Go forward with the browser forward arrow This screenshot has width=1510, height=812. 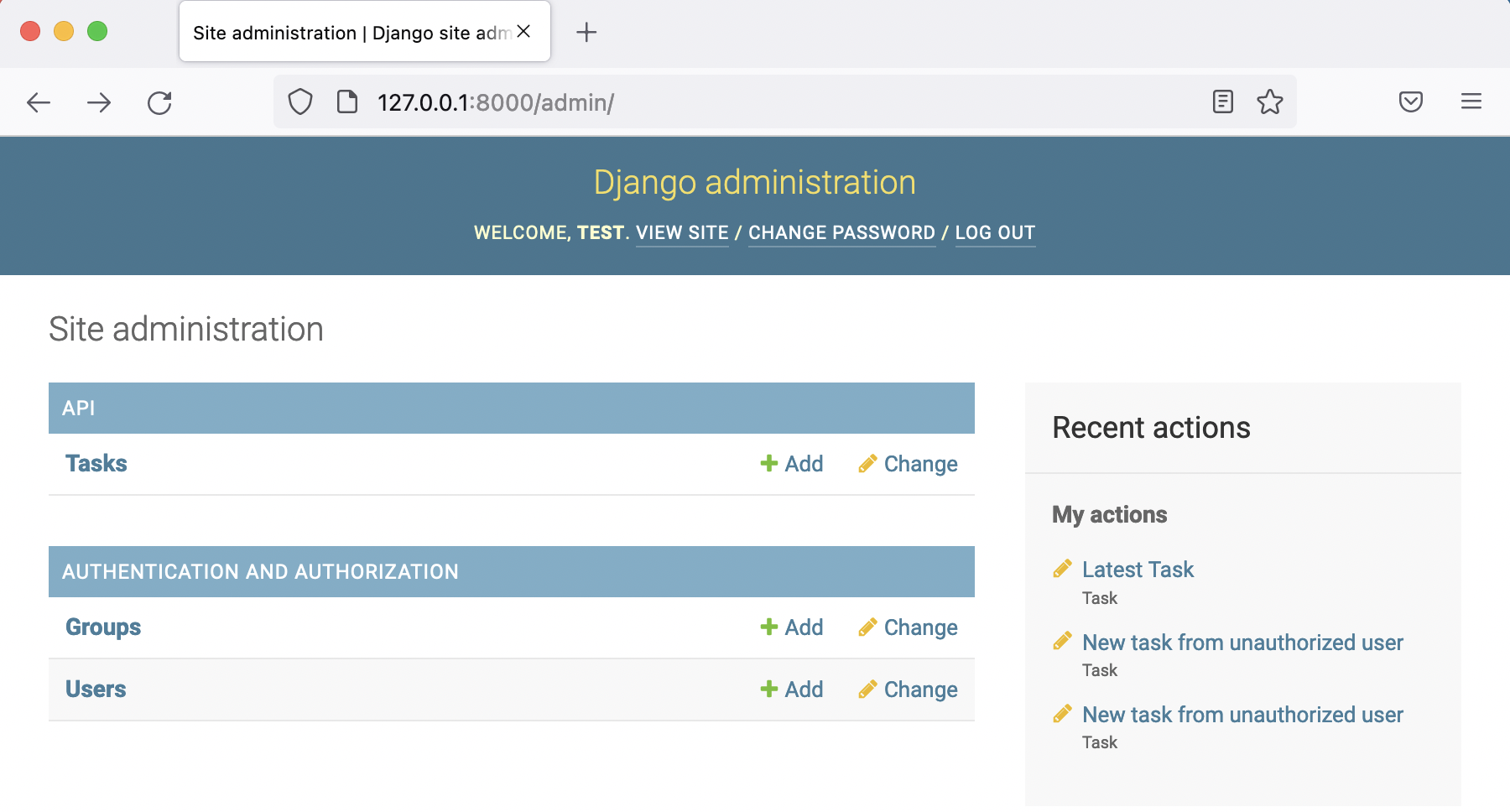tap(99, 102)
